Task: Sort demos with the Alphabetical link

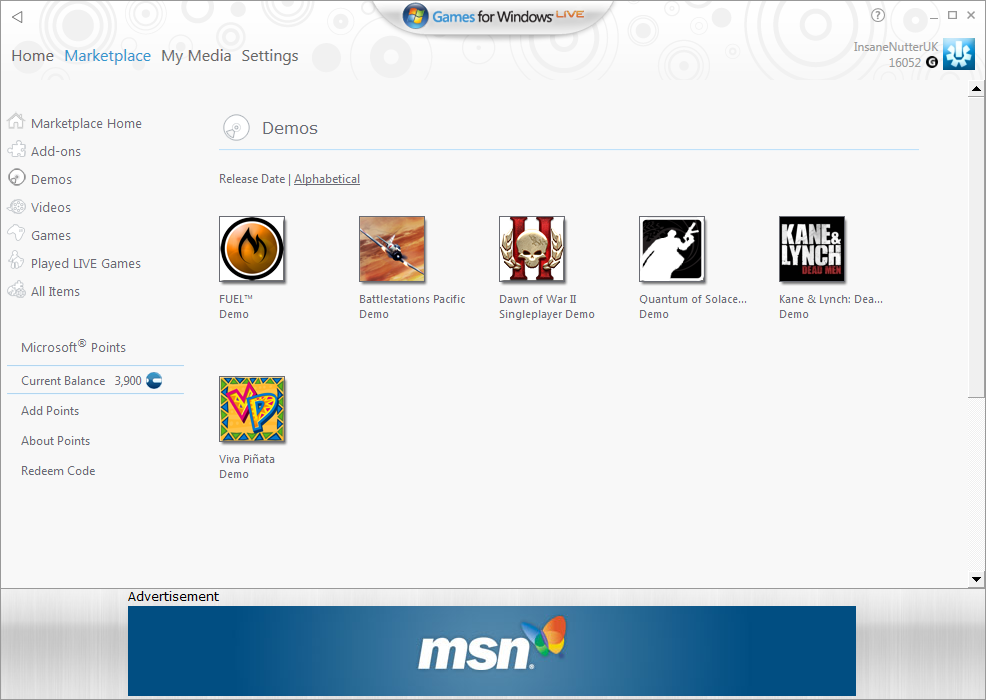Action: 327,179
